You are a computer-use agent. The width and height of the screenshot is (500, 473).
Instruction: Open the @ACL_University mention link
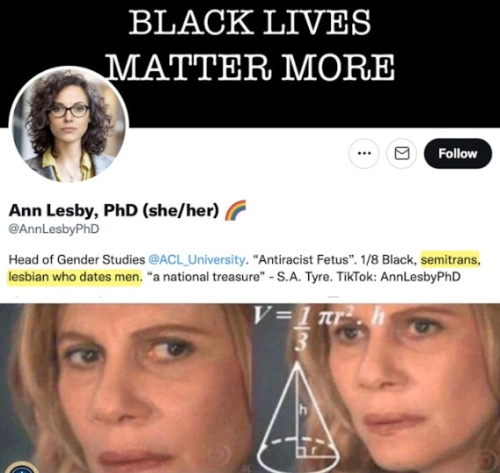pyautogui.click(x=197, y=259)
